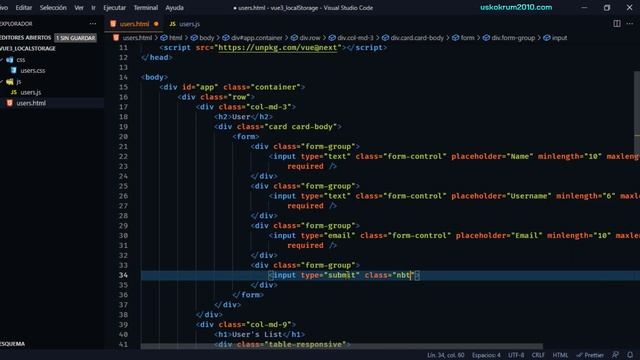This screenshot has height=360, width=640.
Task: Open the unpkg.com vue@next script link
Action: tap(278, 48)
